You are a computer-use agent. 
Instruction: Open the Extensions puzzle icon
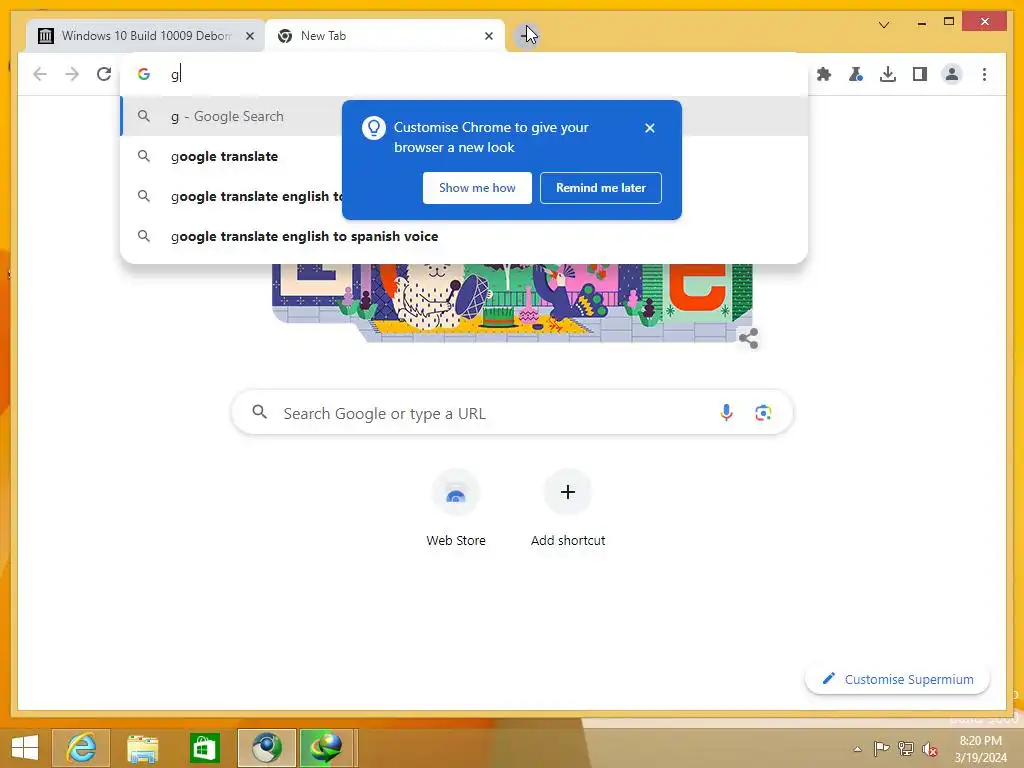(824, 74)
